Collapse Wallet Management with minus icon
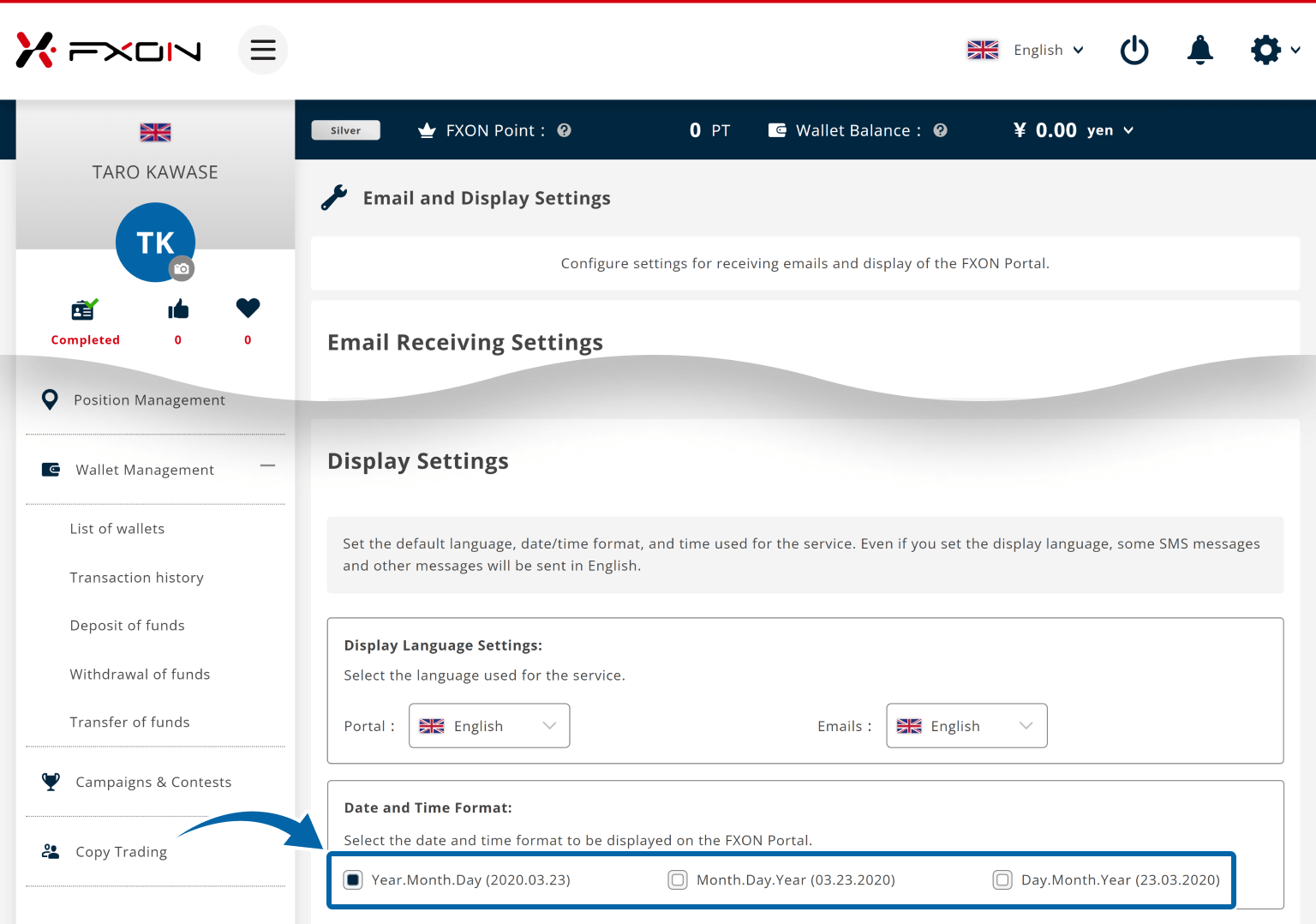This screenshot has width=1316, height=924. tap(268, 465)
